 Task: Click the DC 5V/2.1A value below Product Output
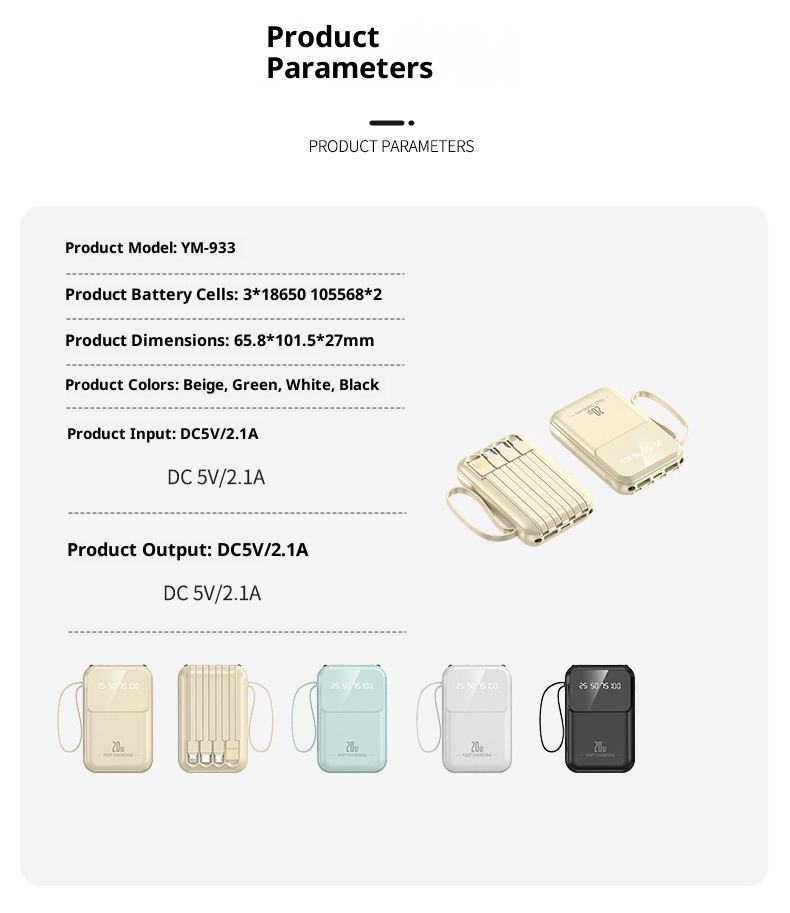[212, 594]
